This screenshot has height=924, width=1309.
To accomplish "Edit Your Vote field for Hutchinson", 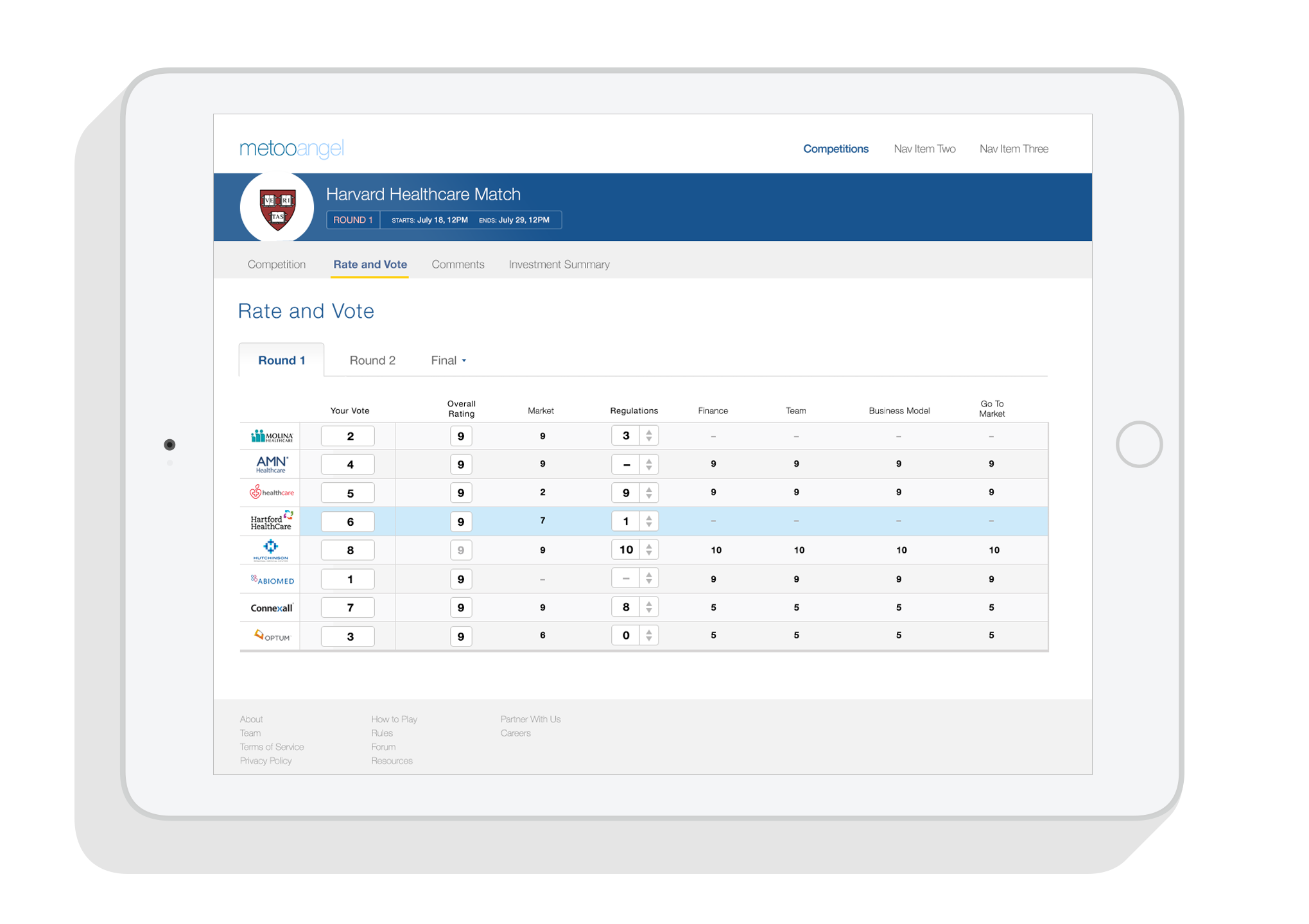I will click(348, 550).
